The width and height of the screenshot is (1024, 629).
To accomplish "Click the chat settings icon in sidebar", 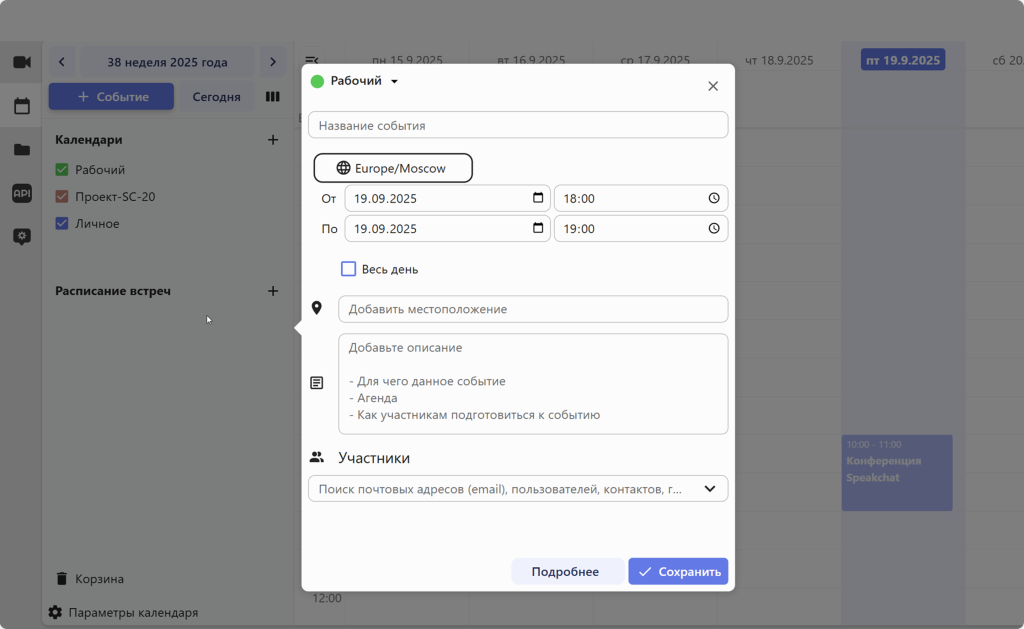I will 21,237.
